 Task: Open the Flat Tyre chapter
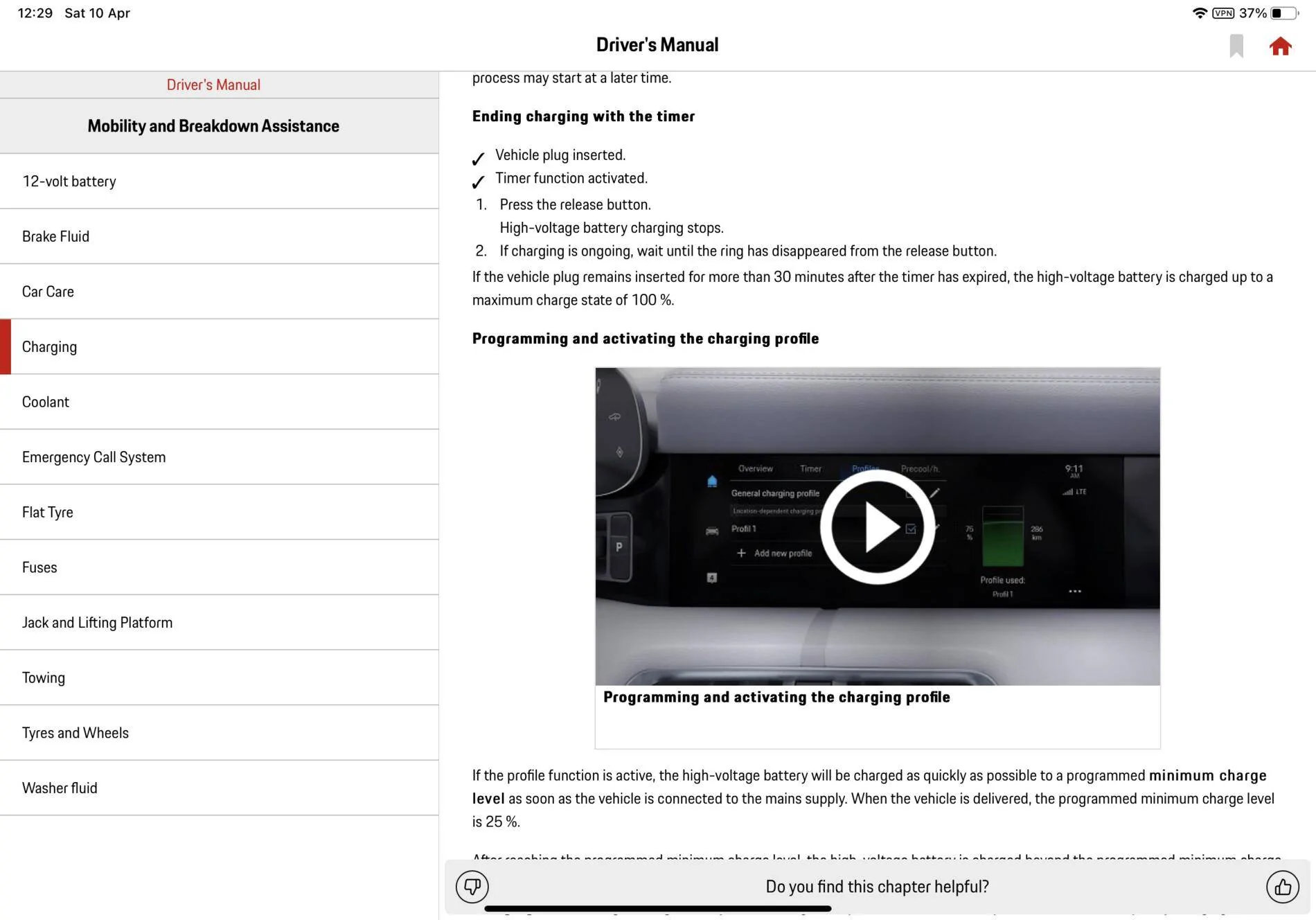point(219,512)
